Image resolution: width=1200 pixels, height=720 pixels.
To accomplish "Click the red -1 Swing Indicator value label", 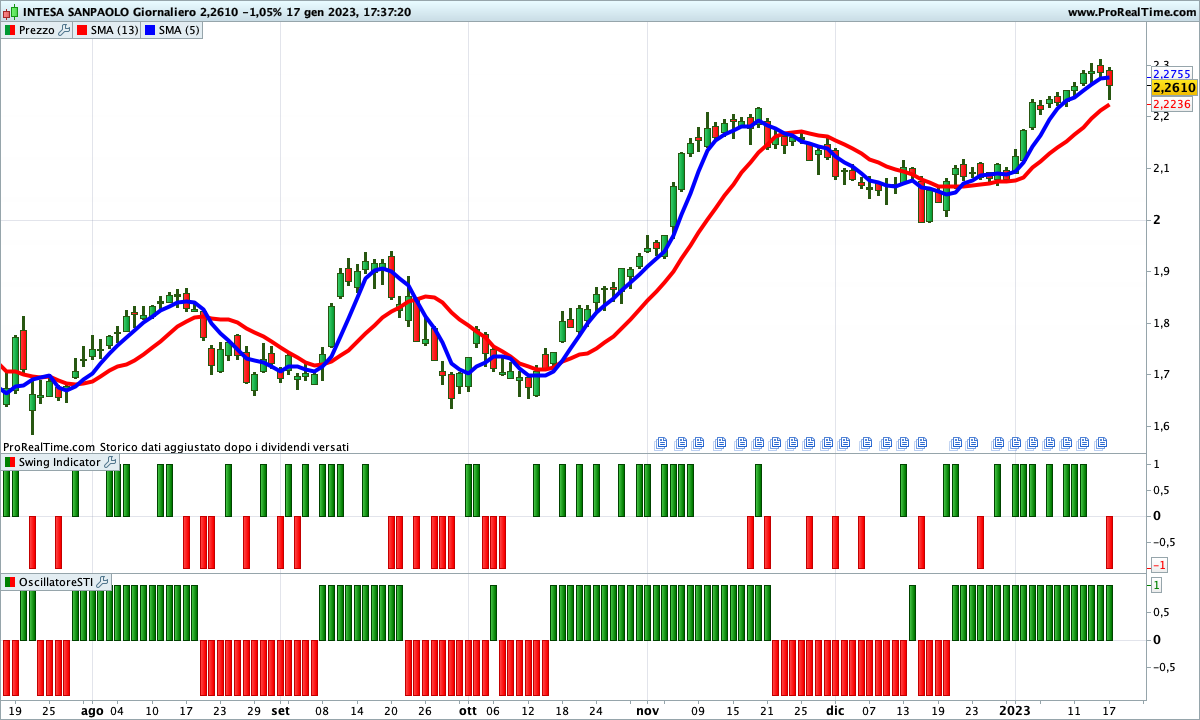I will pos(1159,565).
